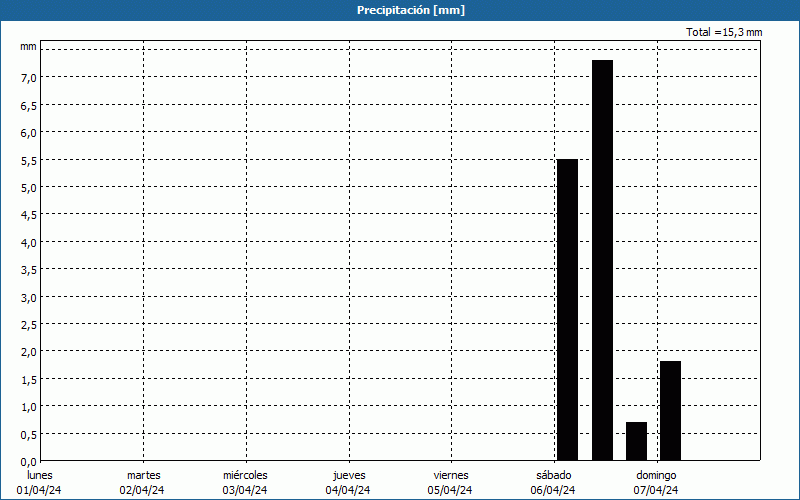Screen dimensions: 800x500
Task: Click the 0,5 y-axis value
Action: (x=29, y=435)
